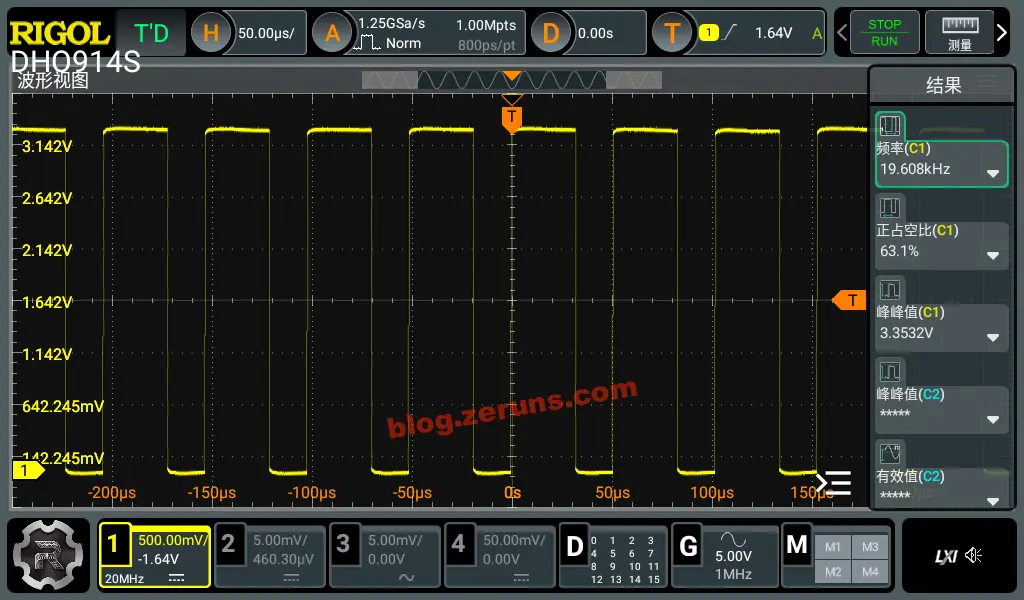Open the 1.64V trigger level setting

(x=773, y=33)
